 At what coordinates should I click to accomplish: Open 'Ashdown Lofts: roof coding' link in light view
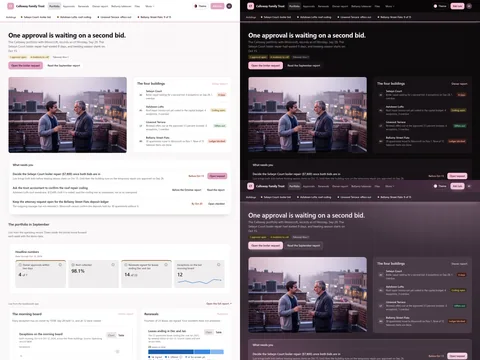(x=74, y=17)
